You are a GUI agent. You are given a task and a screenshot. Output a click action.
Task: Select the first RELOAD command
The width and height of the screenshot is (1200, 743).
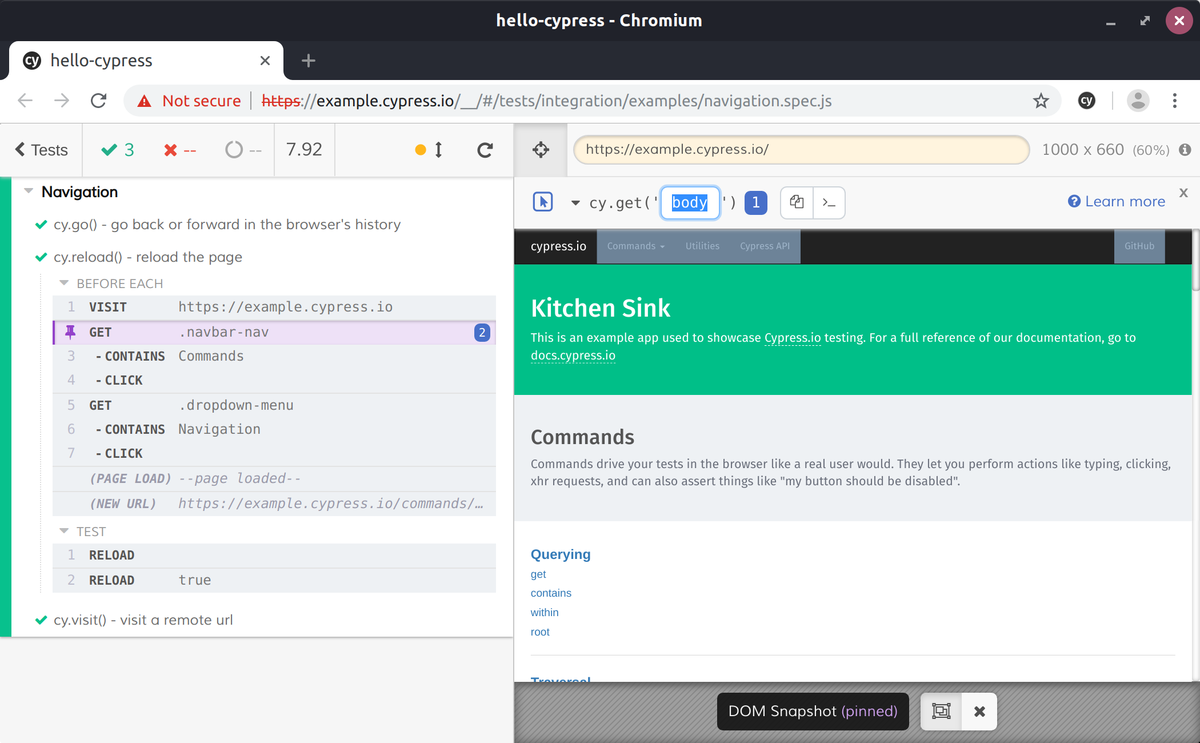(x=274, y=555)
